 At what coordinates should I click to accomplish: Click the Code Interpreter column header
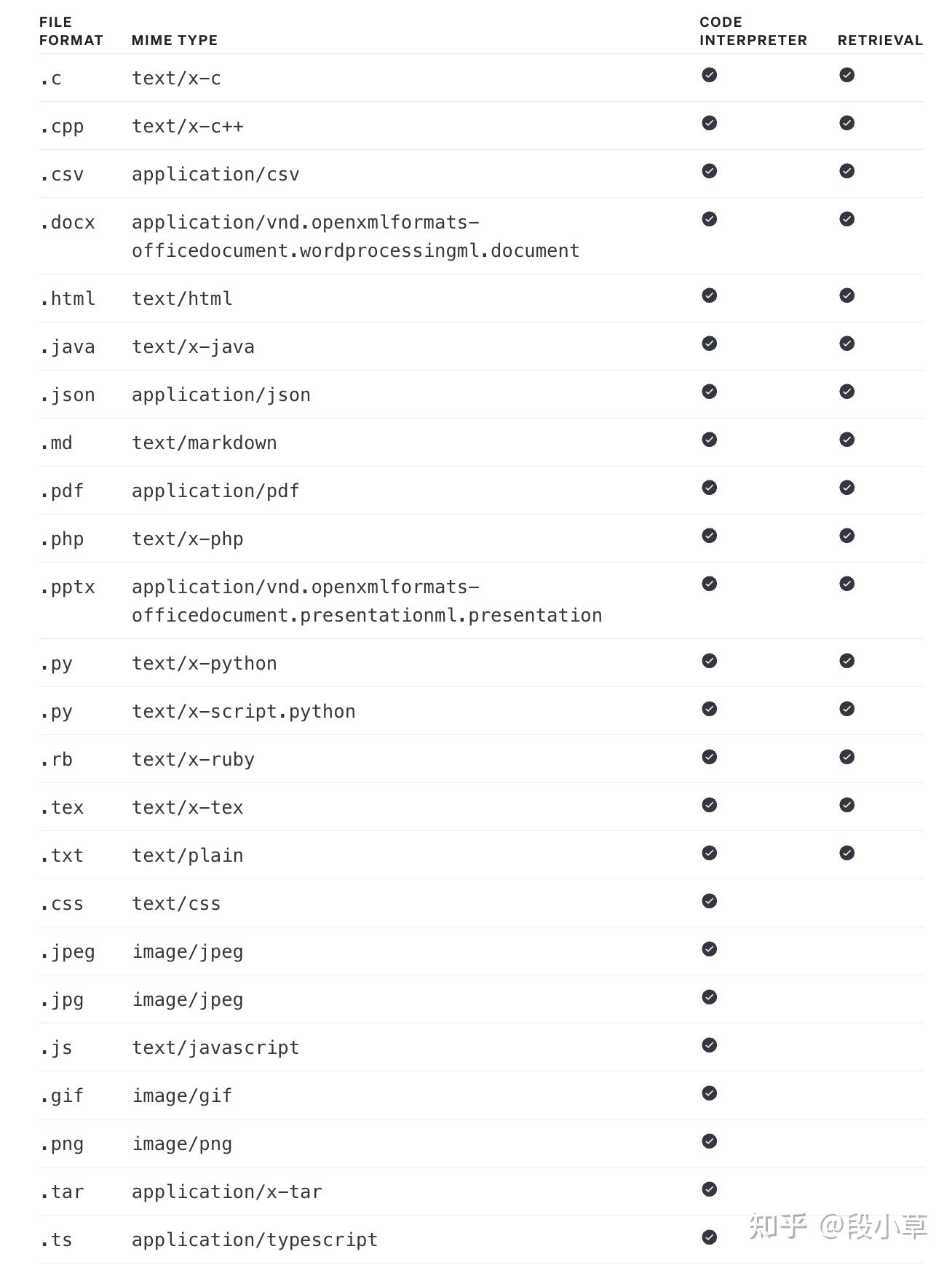(753, 31)
